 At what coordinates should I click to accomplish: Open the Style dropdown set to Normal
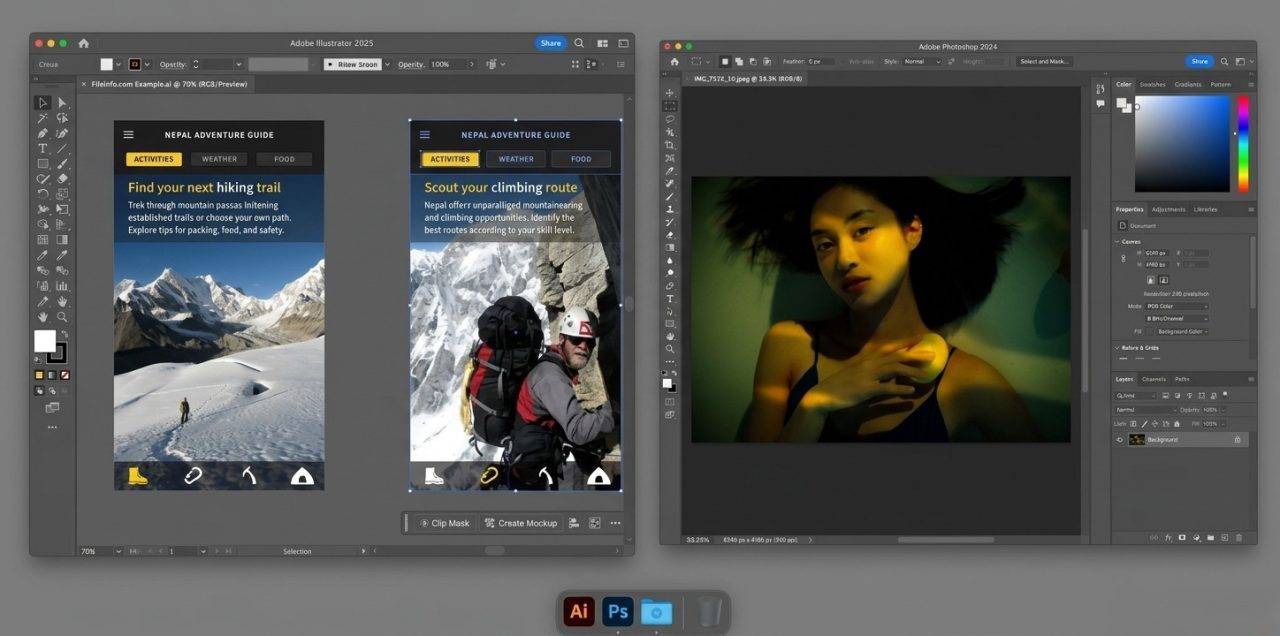click(x=922, y=61)
